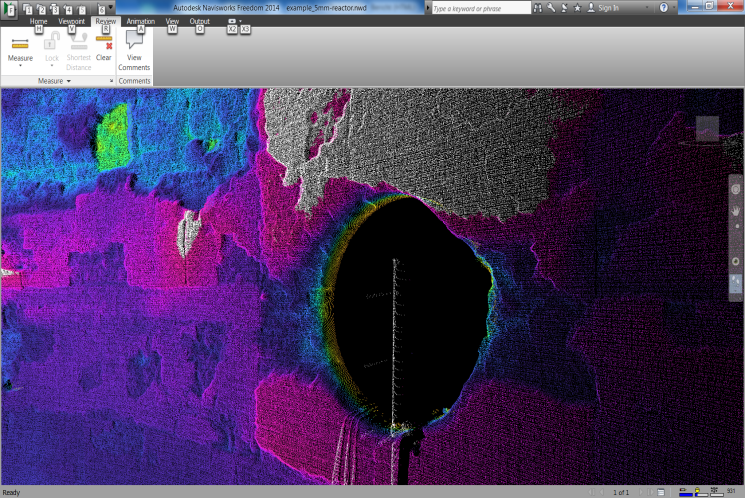Viewport: 745px width, 498px height.
Task: Click the Measure options dialog launcher
Action: coord(111,80)
